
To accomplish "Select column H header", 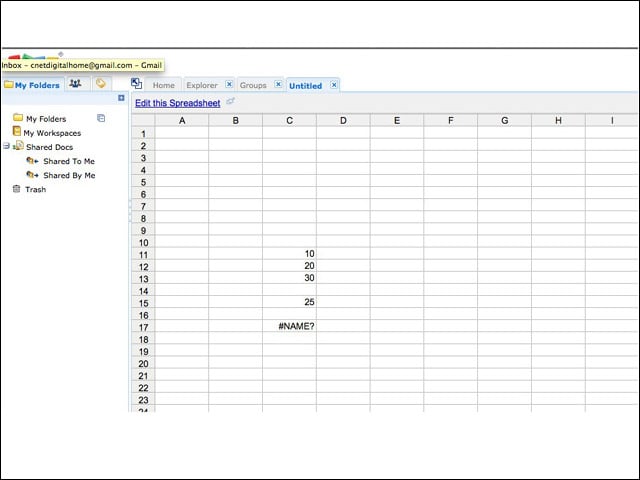I will click(558, 120).
